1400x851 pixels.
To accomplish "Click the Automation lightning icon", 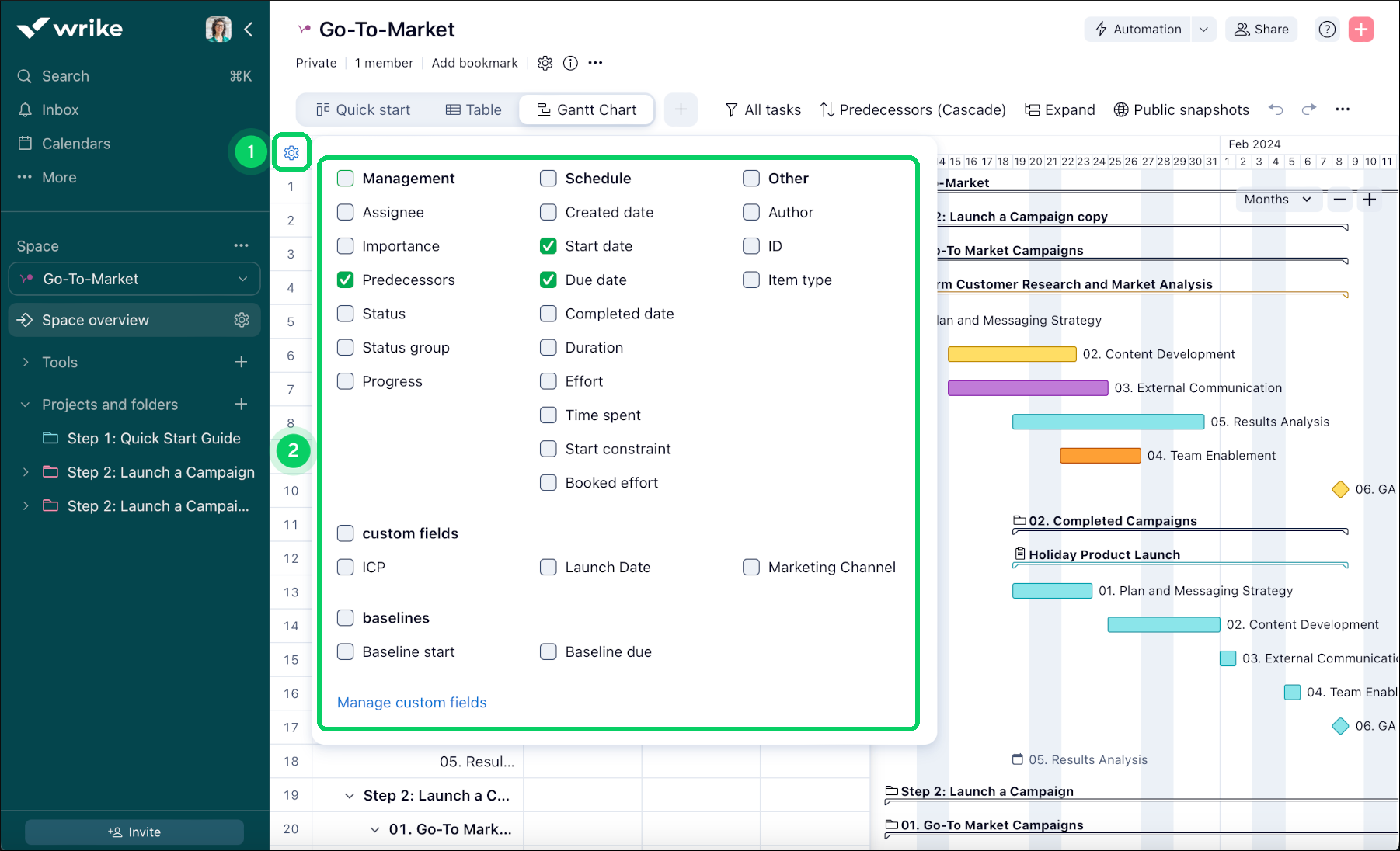I will tap(1101, 29).
